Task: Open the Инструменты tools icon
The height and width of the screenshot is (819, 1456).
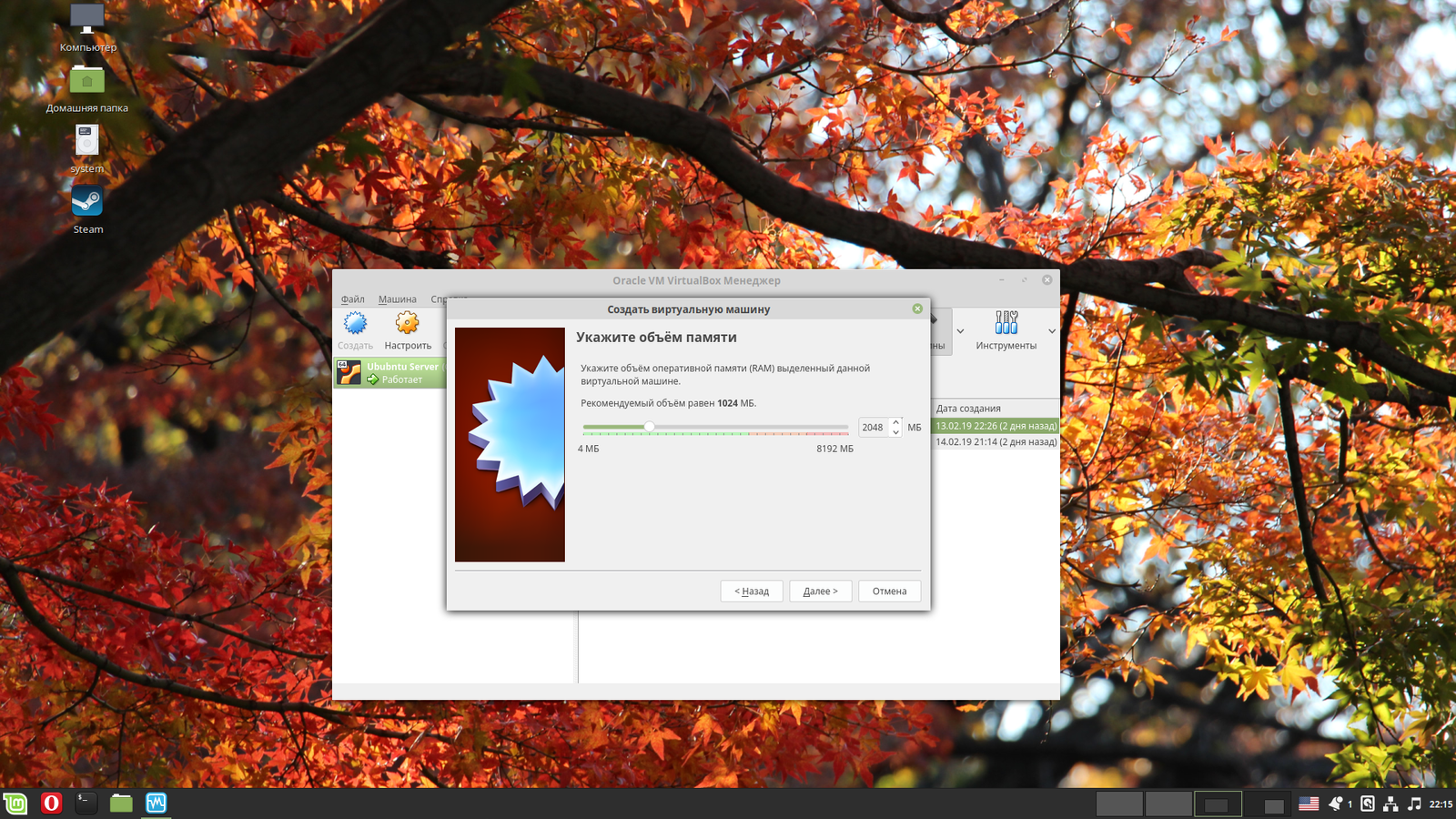Action: [x=1006, y=322]
